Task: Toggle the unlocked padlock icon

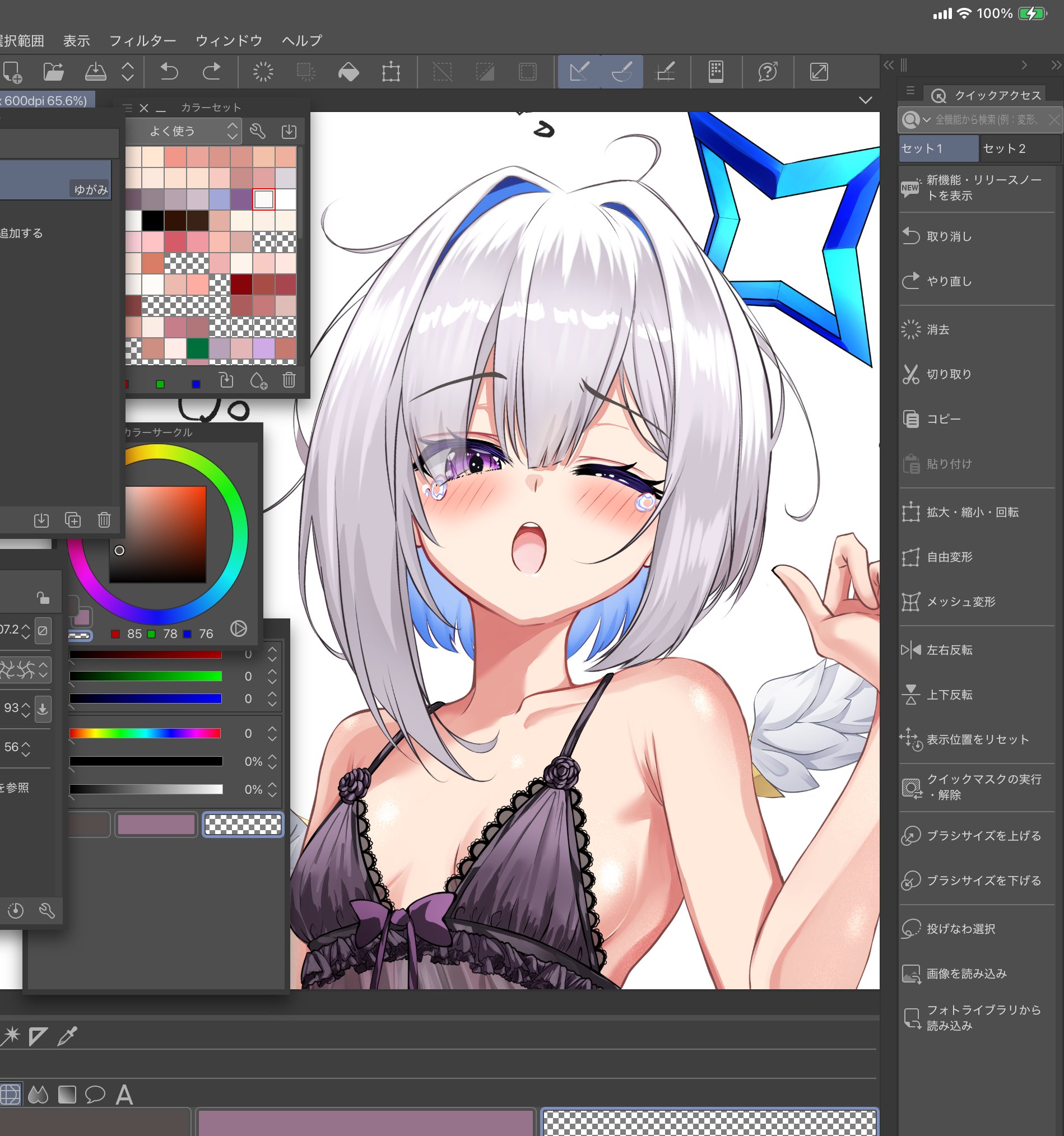Action: tap(43, 598)
